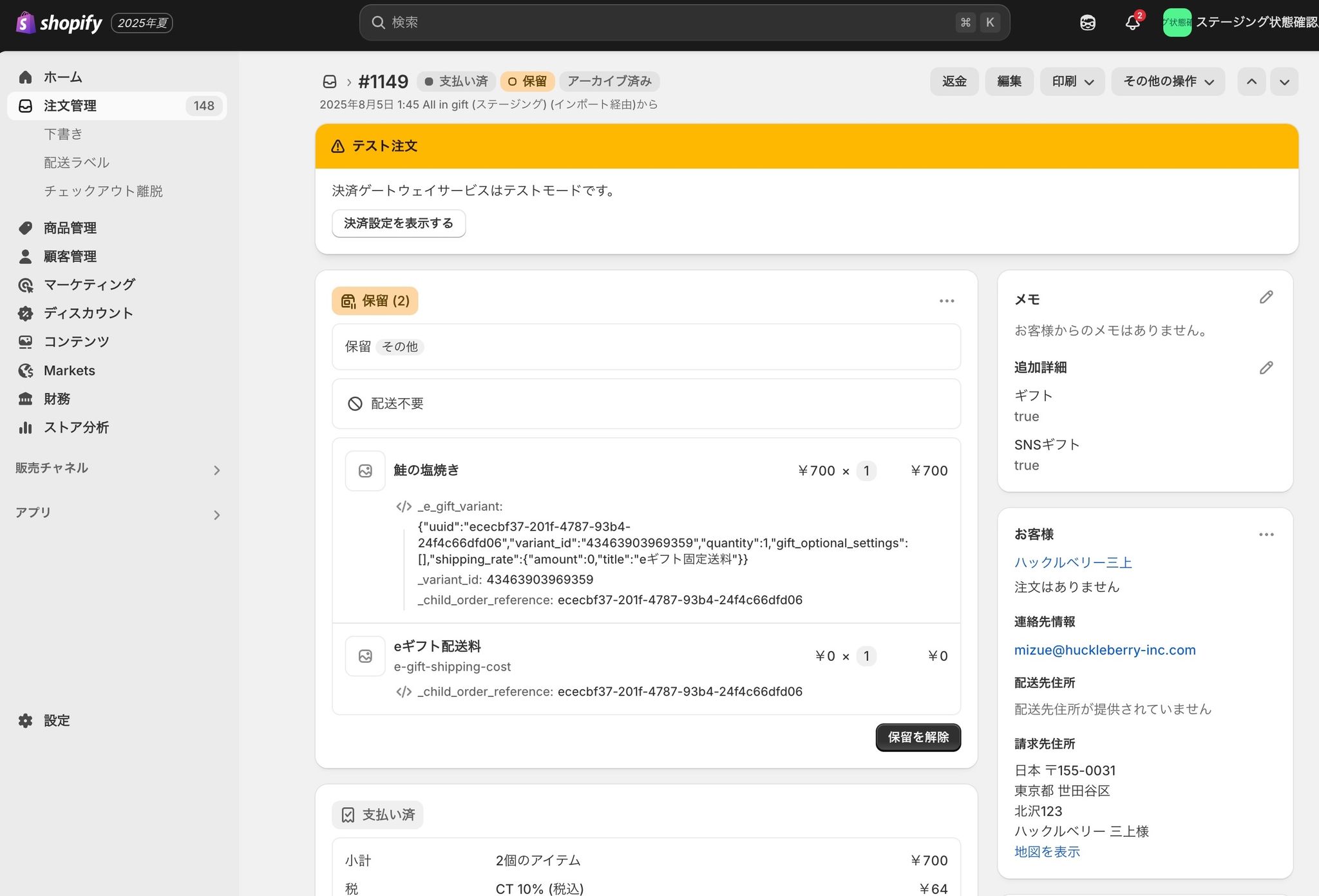Open the 保留 card three-dot menu
Screen dimensions: 1319x896
(x=946, y=301)
